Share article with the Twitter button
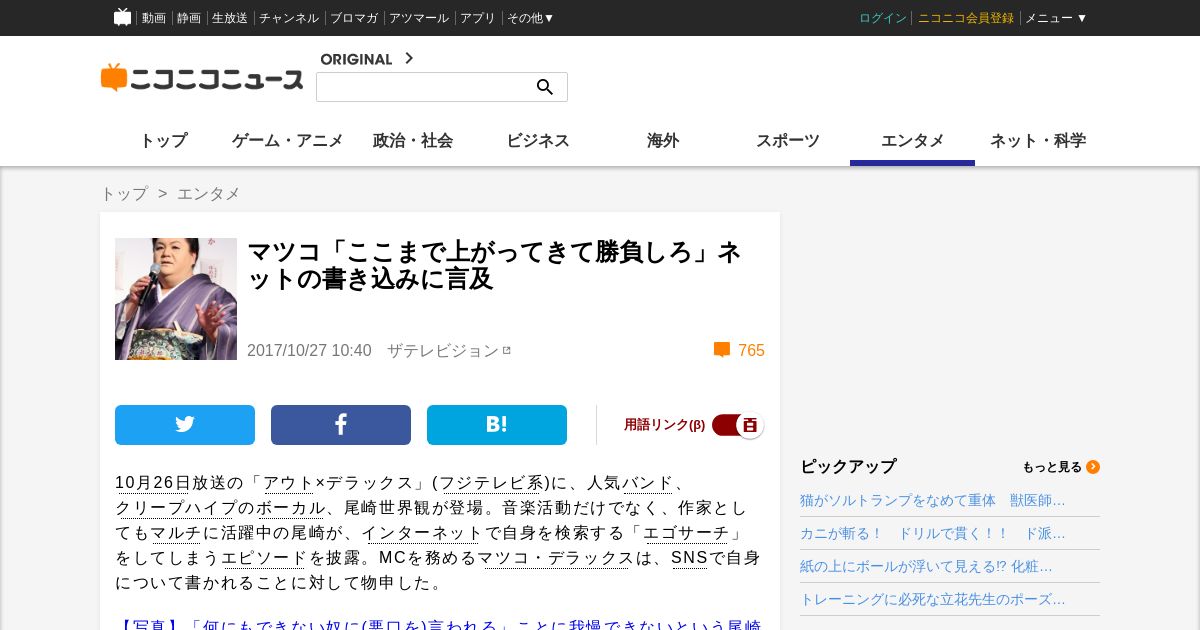 click(185, 425)
